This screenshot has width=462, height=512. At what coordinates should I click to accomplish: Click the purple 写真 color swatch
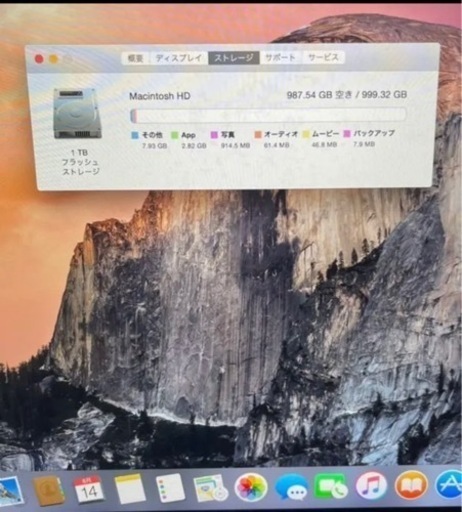pyautogui.click(x=214, y=135)
